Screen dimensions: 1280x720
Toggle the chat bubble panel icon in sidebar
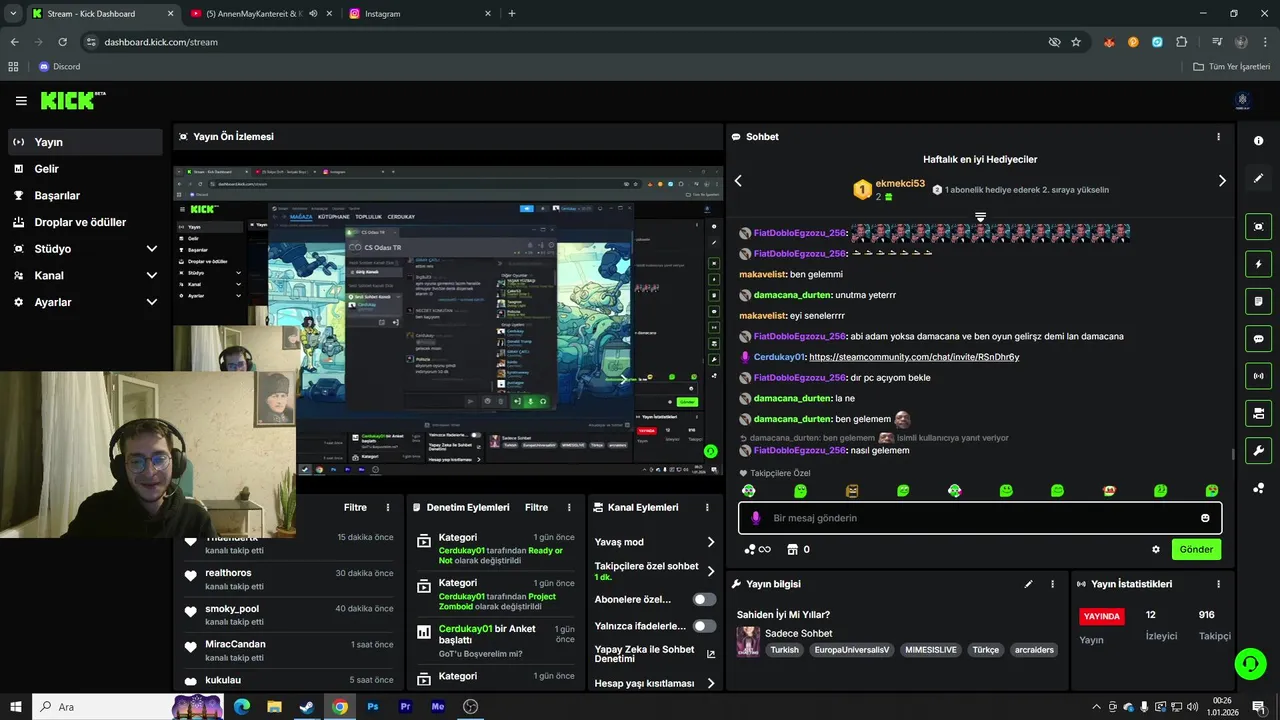(1258, 339)
